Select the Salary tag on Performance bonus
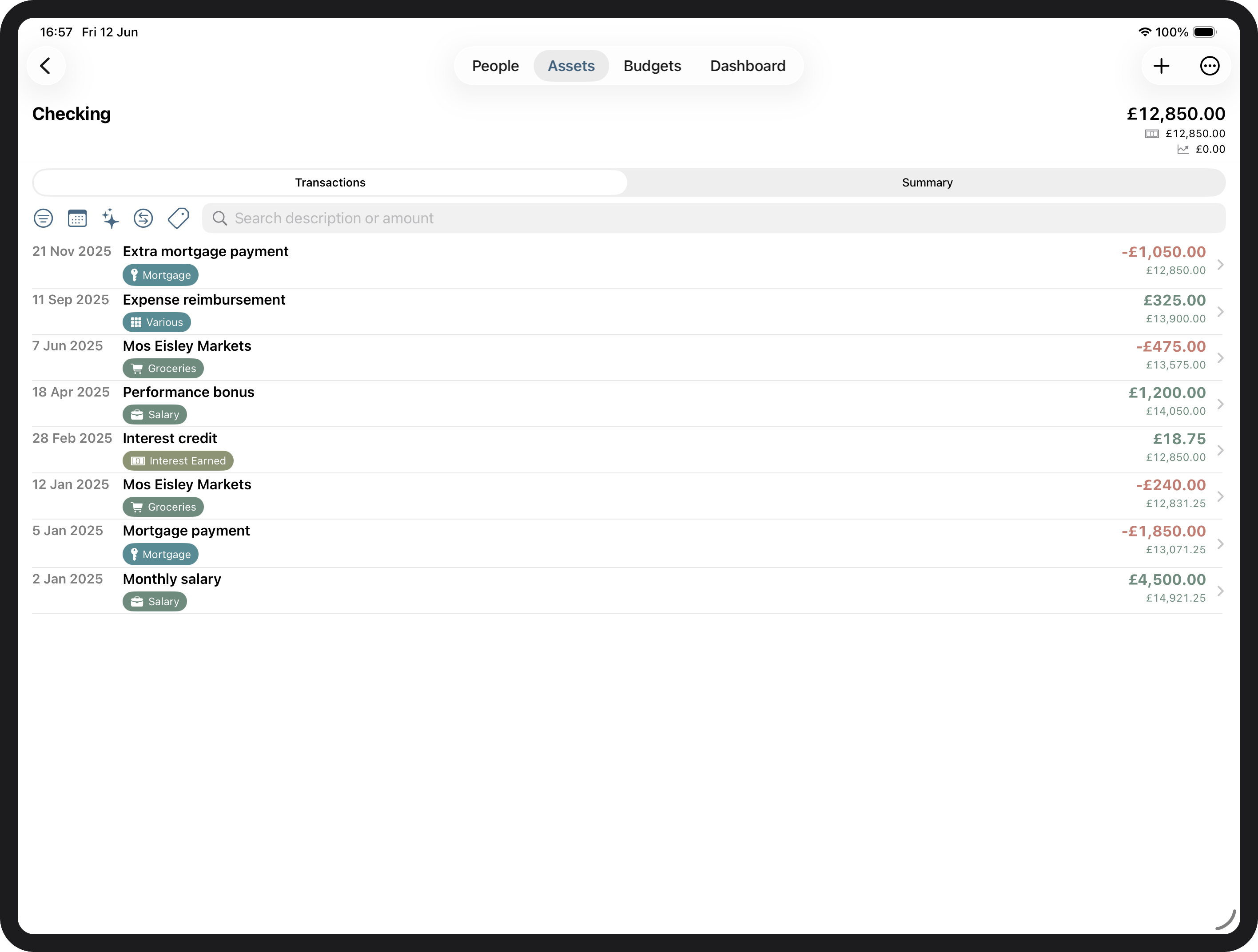1258x952 pixels. point(155,414)
